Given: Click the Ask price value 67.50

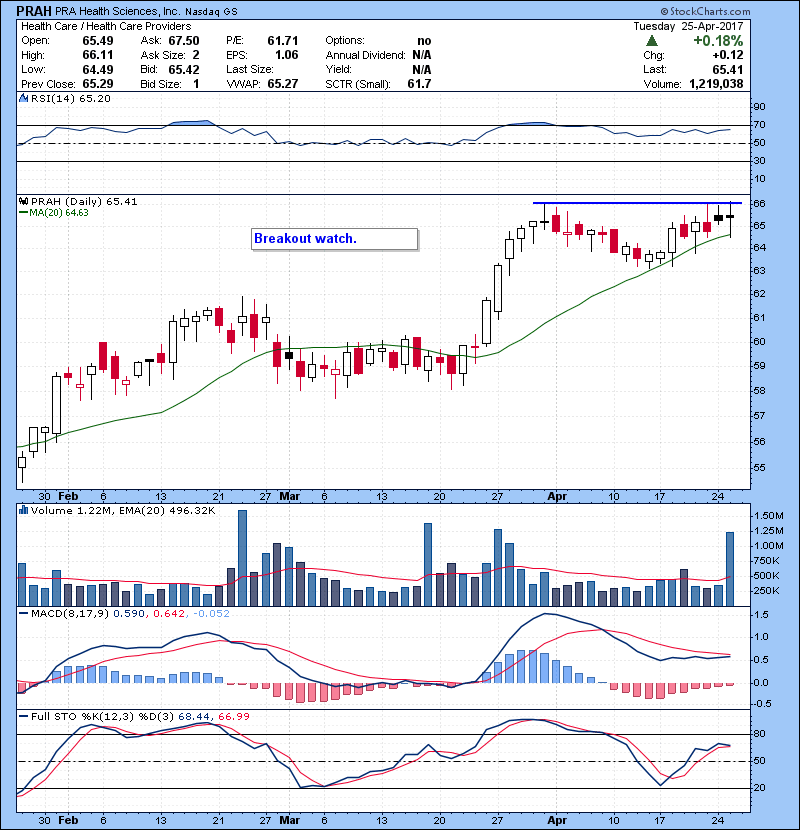Looking at the screenshot, I should (184, 41).
